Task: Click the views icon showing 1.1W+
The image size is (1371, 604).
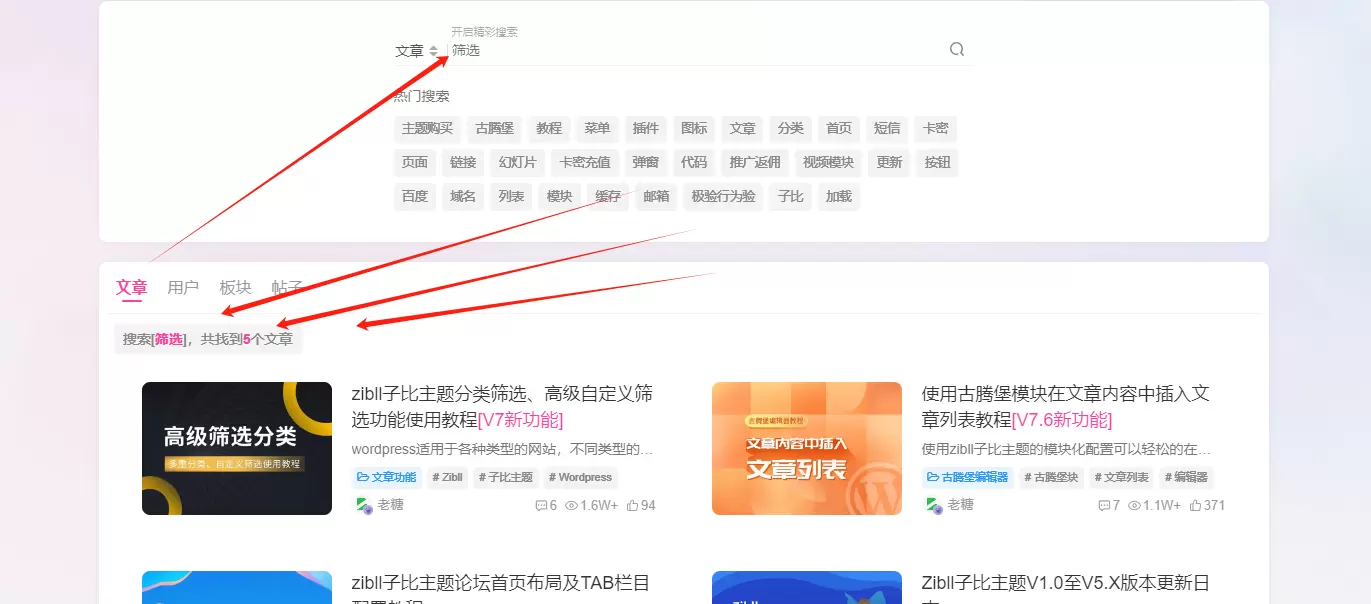Action: 1134,506
